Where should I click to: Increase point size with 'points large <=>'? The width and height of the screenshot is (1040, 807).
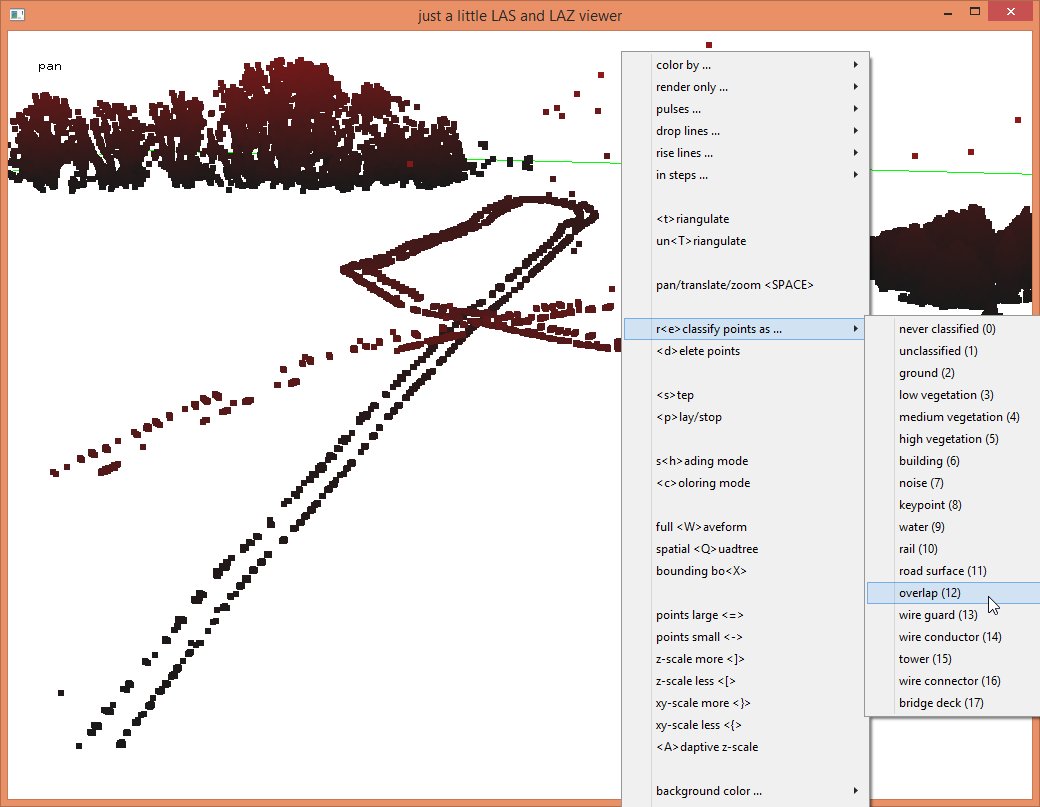tap(699, 615)
